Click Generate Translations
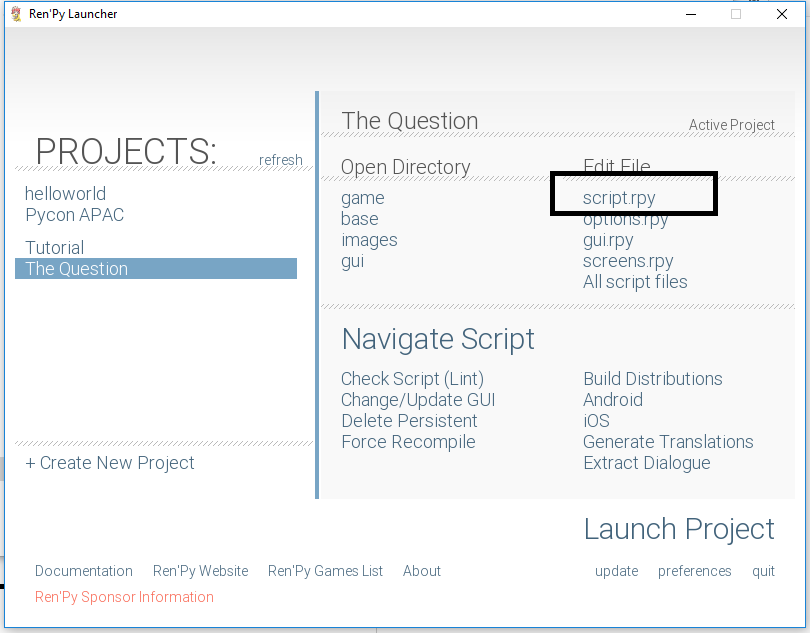Viewport: 810px width, 633px height. click(668, 442)
